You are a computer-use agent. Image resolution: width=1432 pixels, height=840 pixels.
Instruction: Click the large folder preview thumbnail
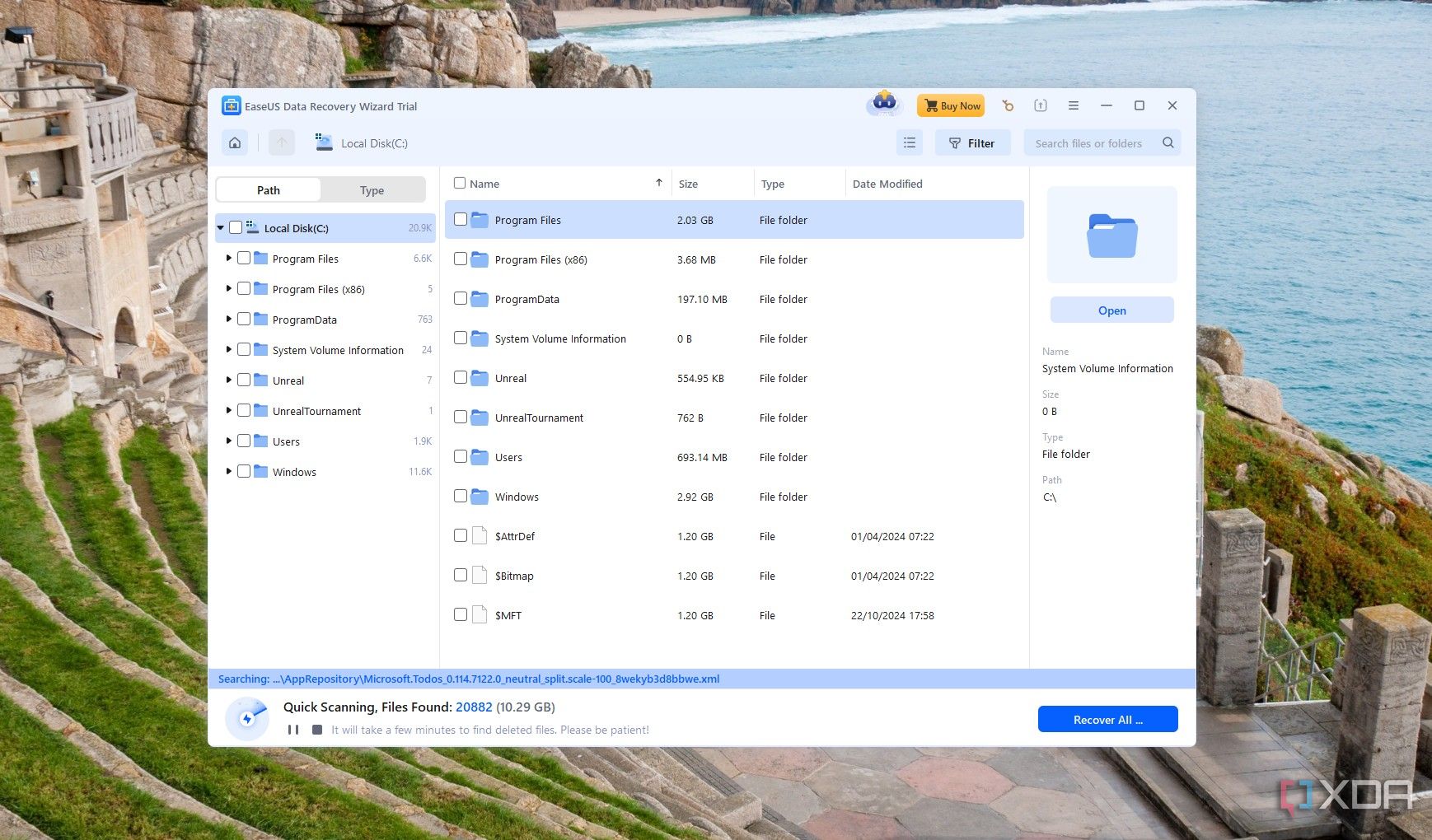(x=1111, y=235)
